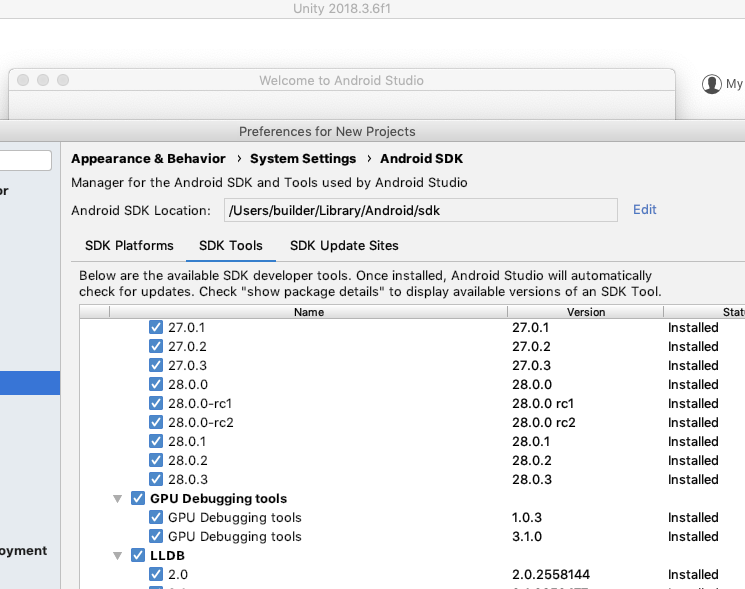Collapse the LLDB group

(117, 556)
